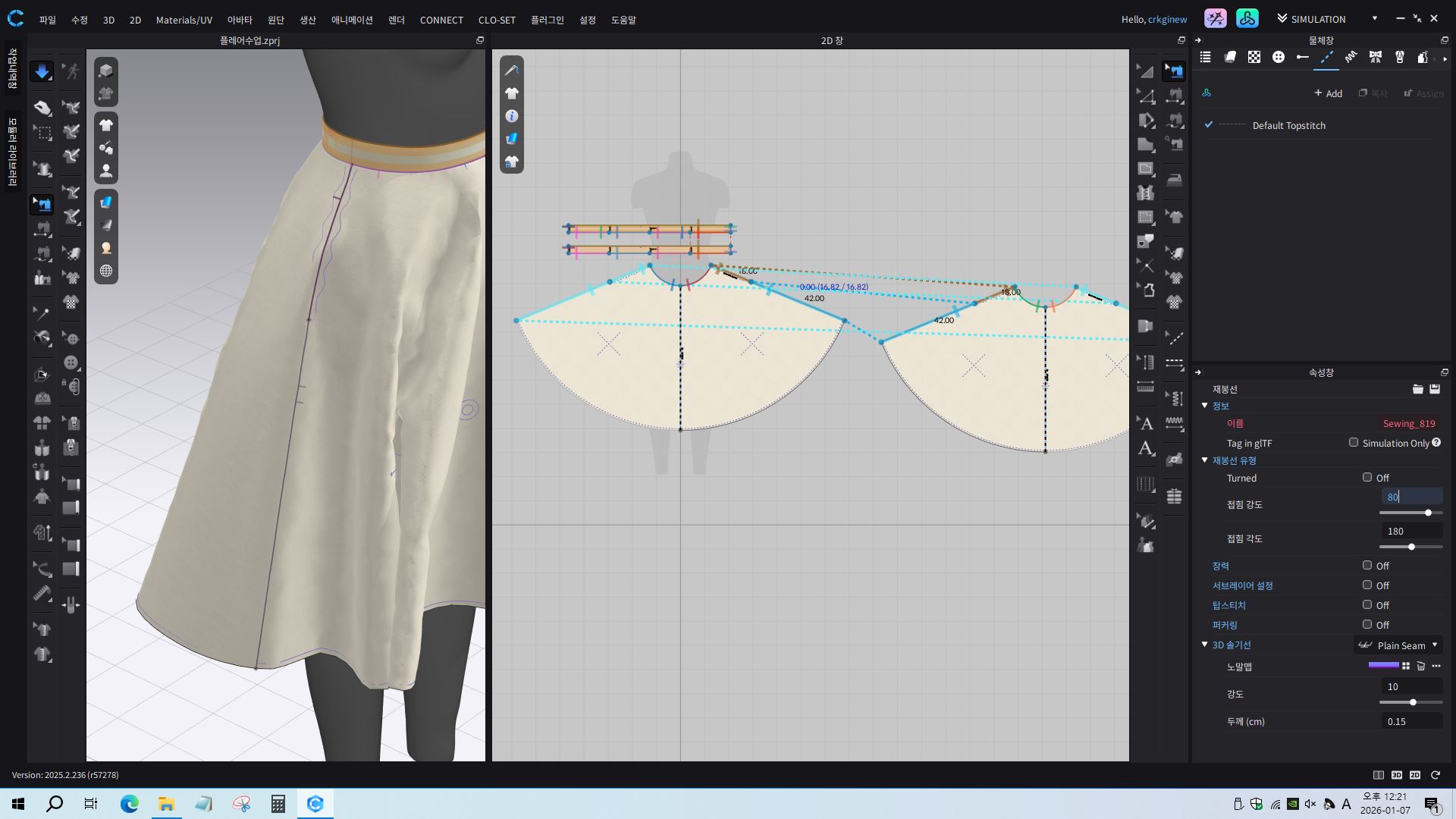Image resolution: width=1456 pixels, height=819 pixels.
Task: Click the refresh icon in the bottom status bar
Action: [x=1435, y=775]
